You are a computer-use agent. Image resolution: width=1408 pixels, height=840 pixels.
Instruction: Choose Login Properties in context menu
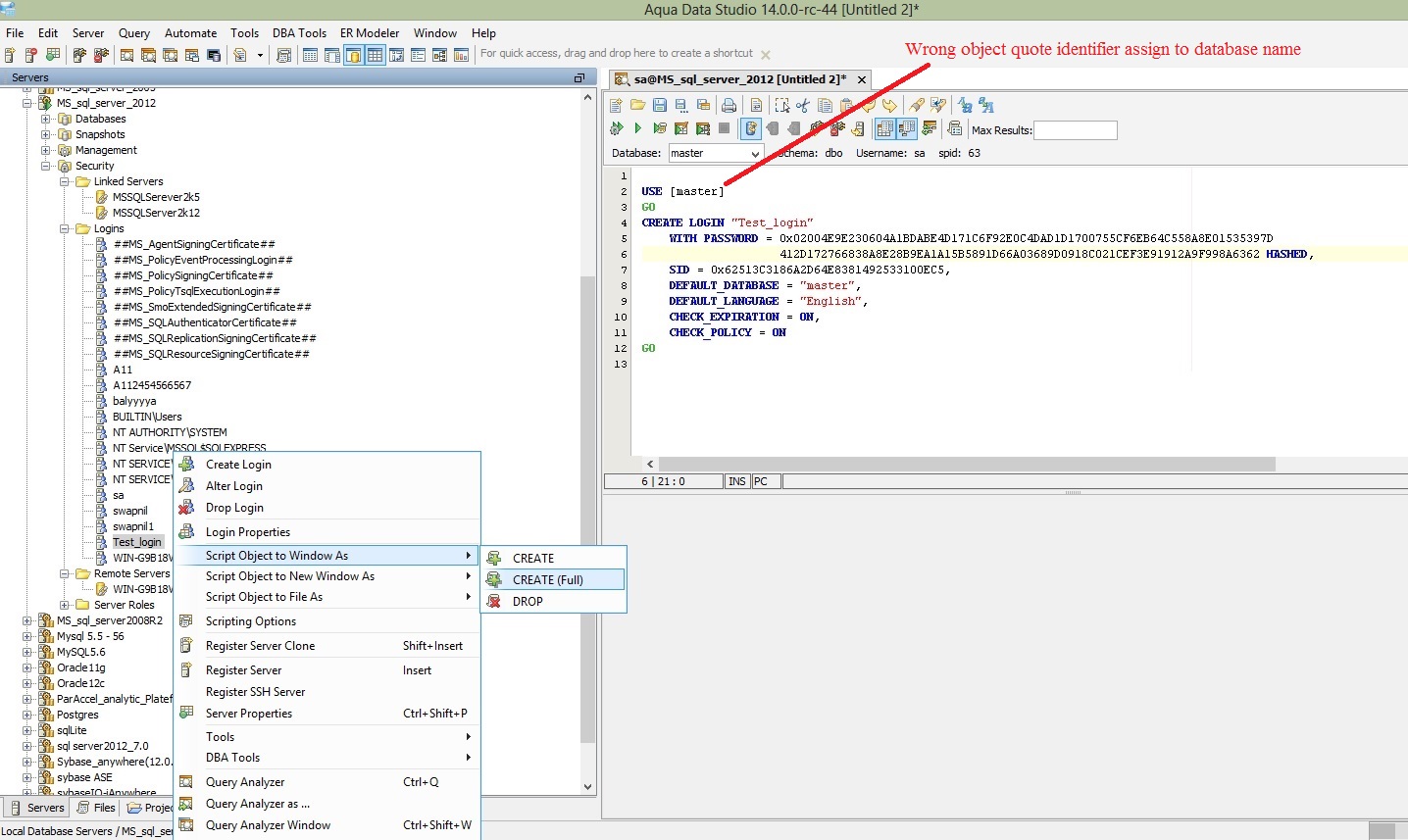coord(248,532)
